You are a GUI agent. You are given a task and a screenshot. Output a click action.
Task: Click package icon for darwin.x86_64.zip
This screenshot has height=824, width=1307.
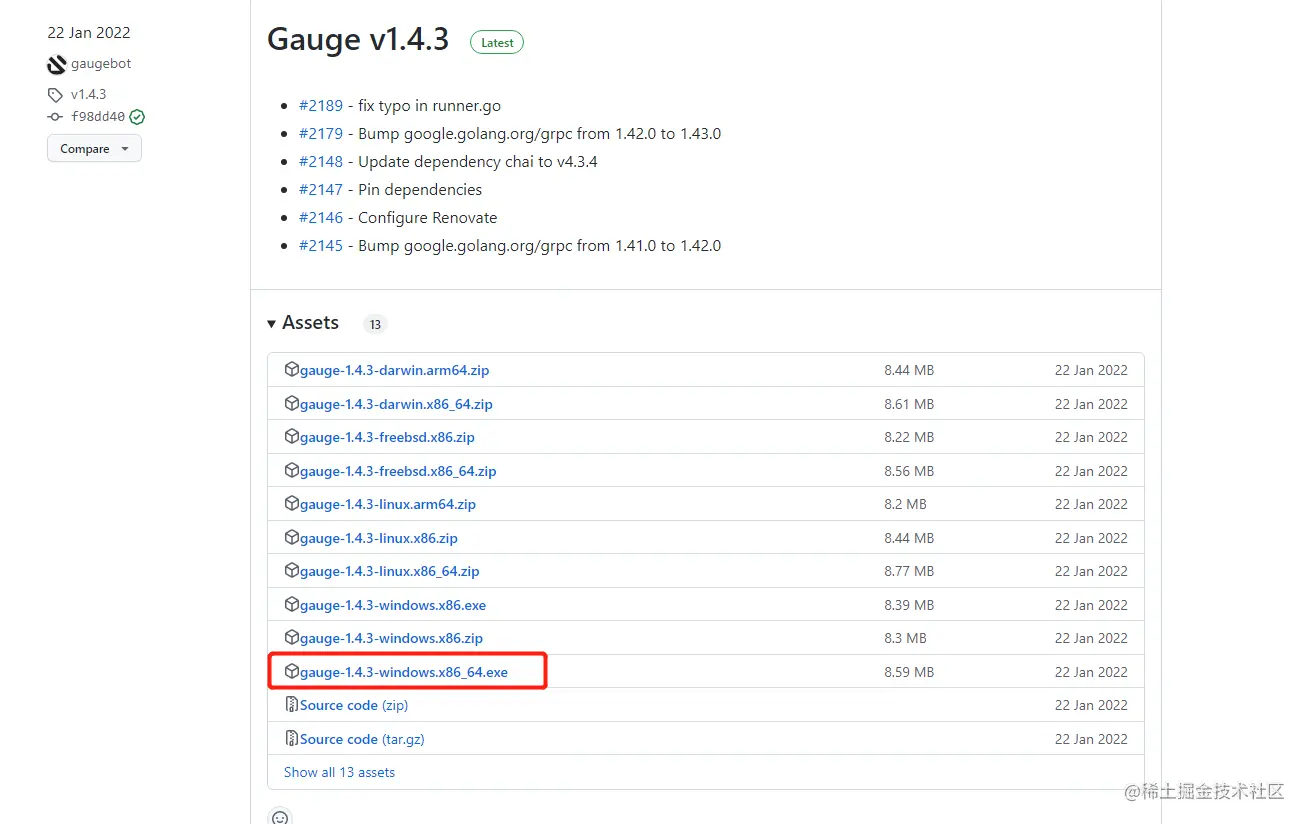[x=292, y=403]
